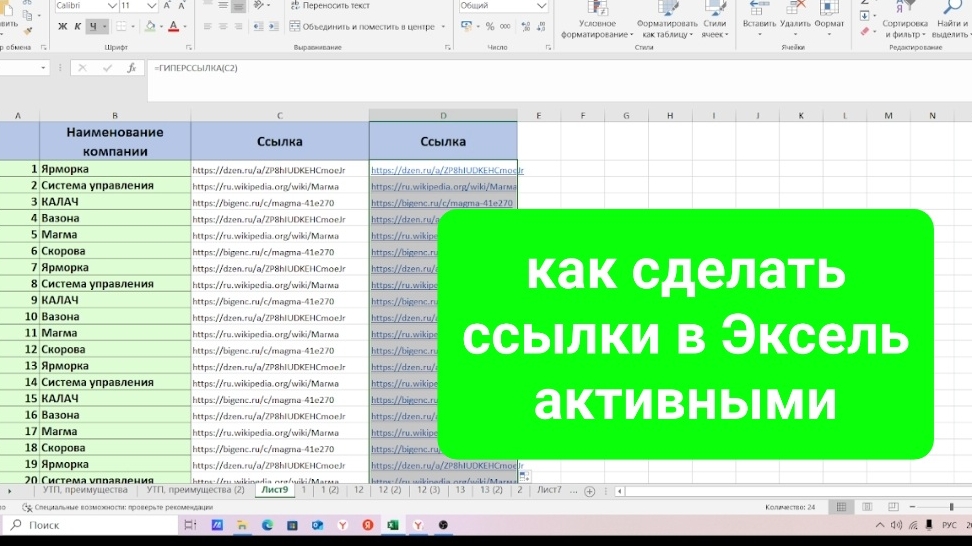Open Excel from the Windows taskbar
Image resolution: width=972 pixels, height=546 pixels.
tap(393, 525)
